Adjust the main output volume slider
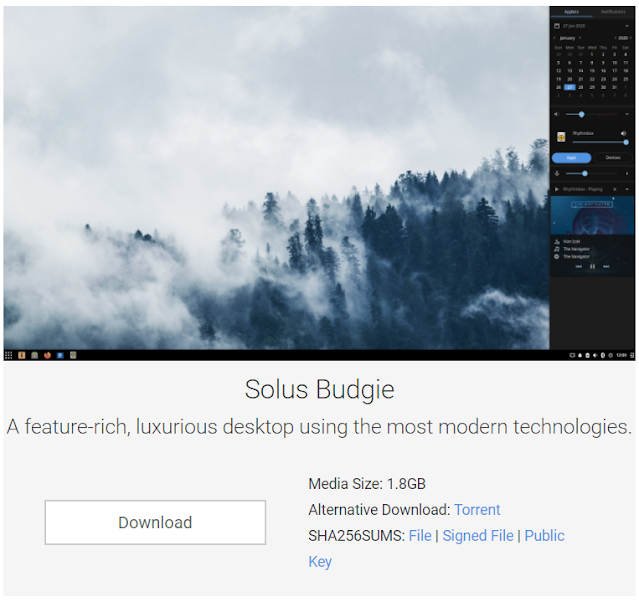The height and width of the screenshot is (602, 639). pyautogui.click(x=592, y=115)
